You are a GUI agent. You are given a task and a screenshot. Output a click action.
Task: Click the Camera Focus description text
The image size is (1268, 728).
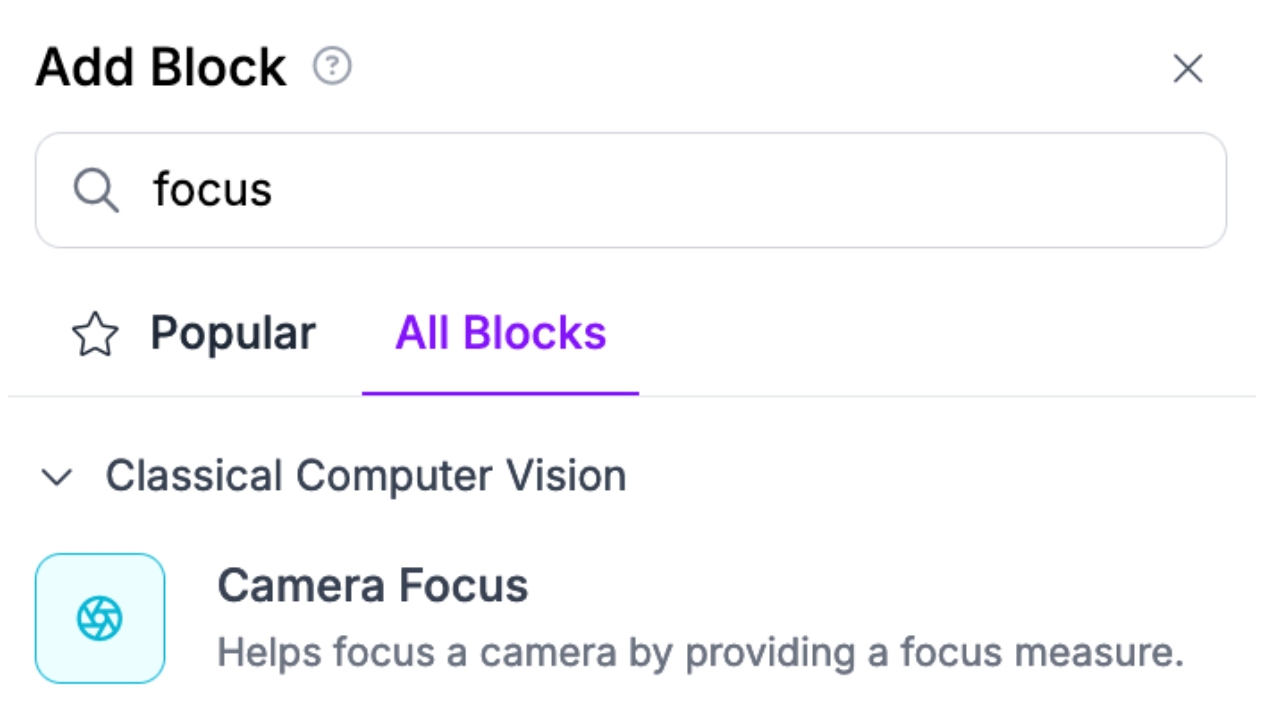700,653
